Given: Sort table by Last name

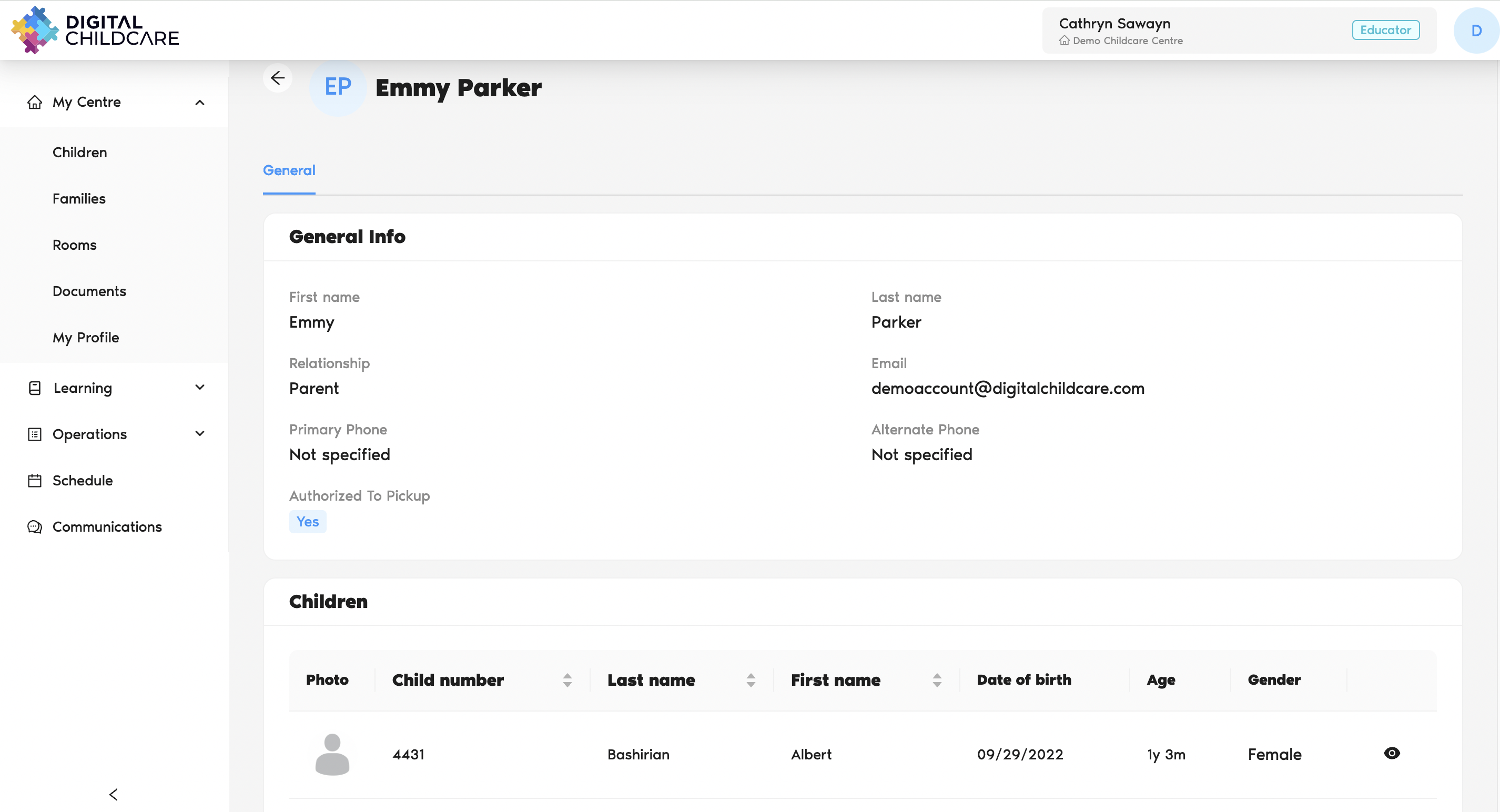Looking at the screenshot, I should pos(751,680).
